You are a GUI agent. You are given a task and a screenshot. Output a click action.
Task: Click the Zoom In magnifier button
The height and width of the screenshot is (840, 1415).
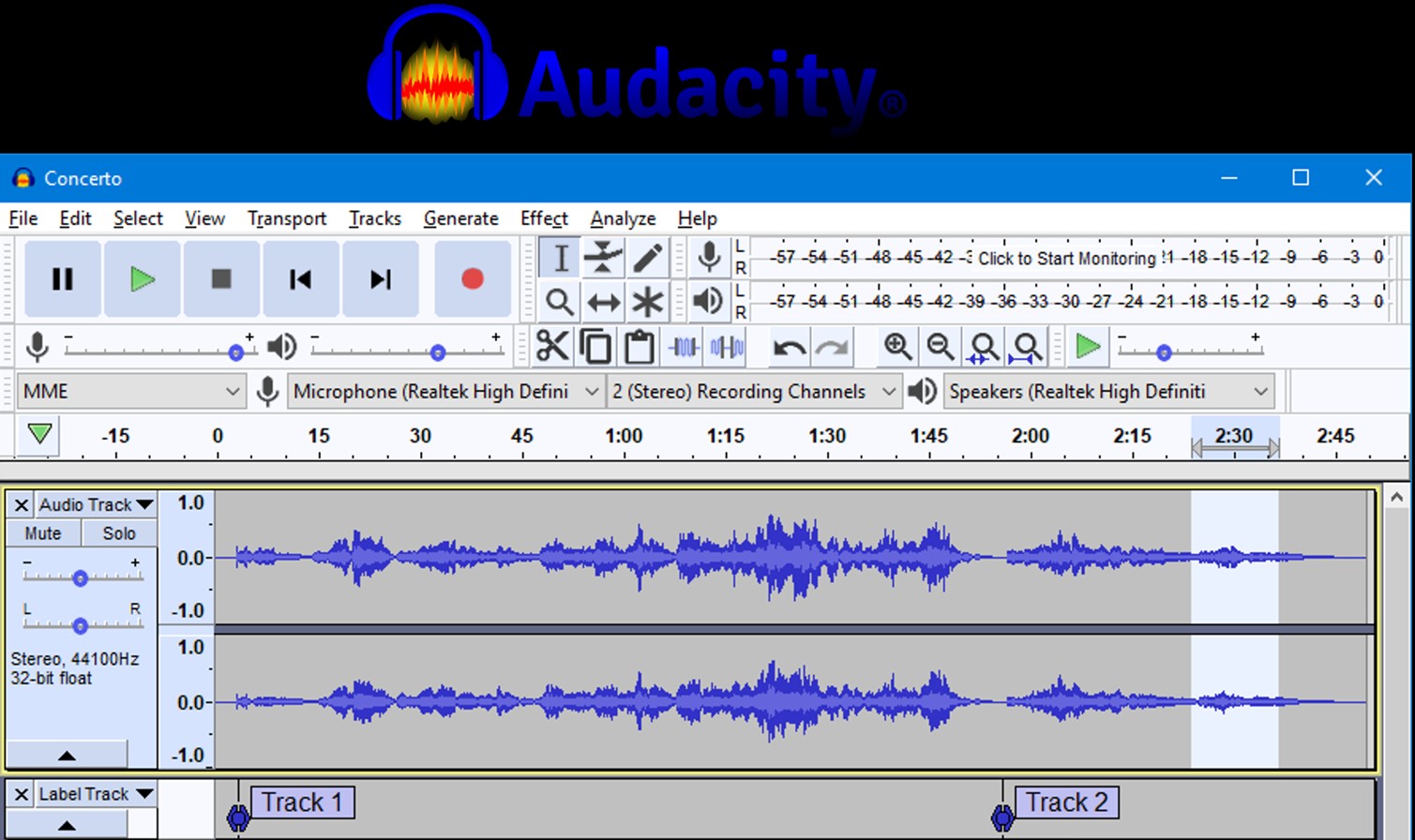point(897,347)
